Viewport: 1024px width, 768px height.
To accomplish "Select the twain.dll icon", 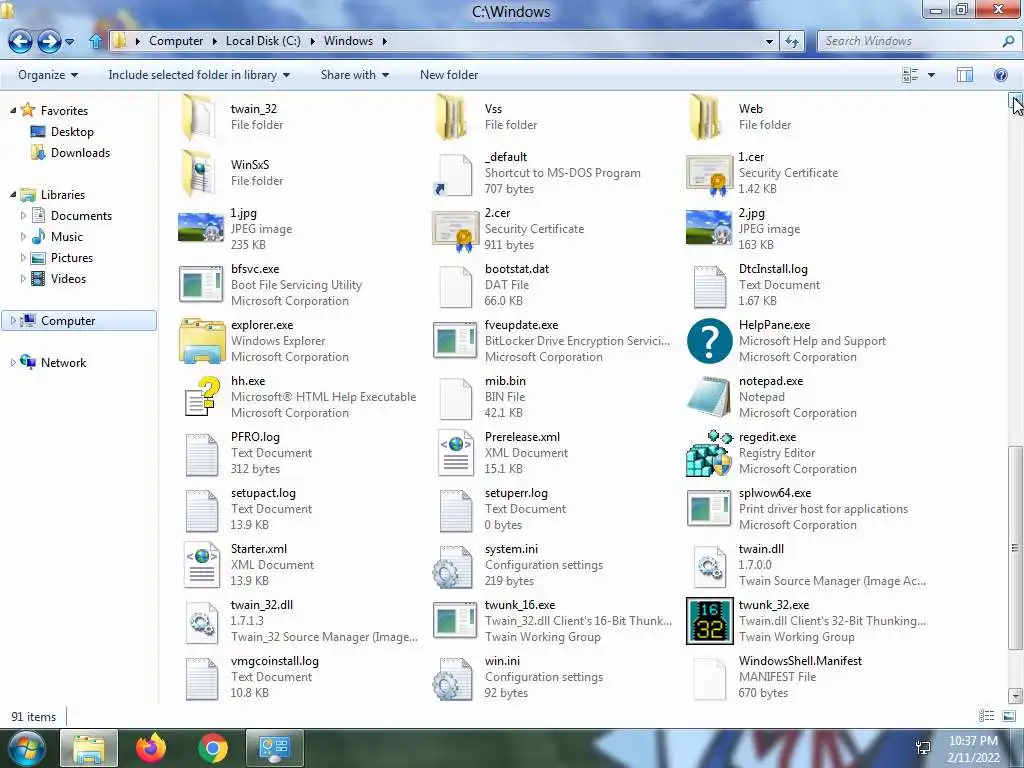I will coord(710,566).
